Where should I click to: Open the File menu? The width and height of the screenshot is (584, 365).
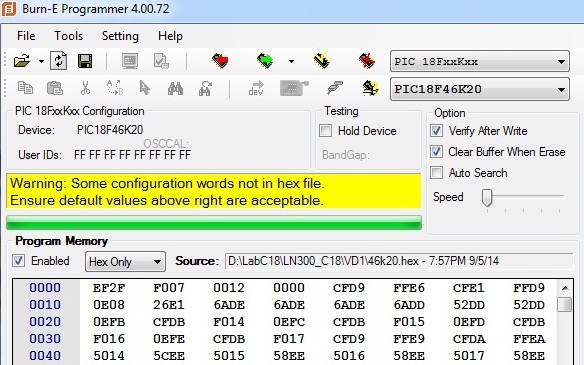click(26, 36)
